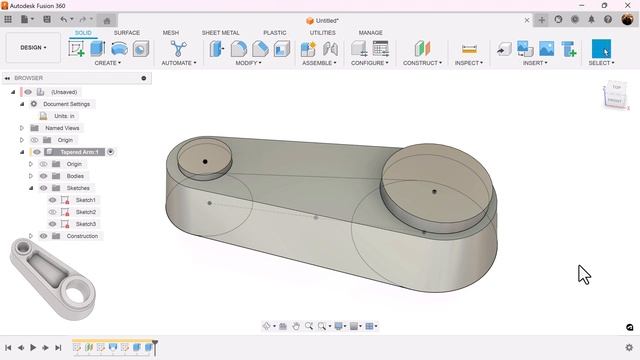This screenshot has height=360, width=640.
Task: Jump to the timeline beginning
Action: [x=8, y=347]
